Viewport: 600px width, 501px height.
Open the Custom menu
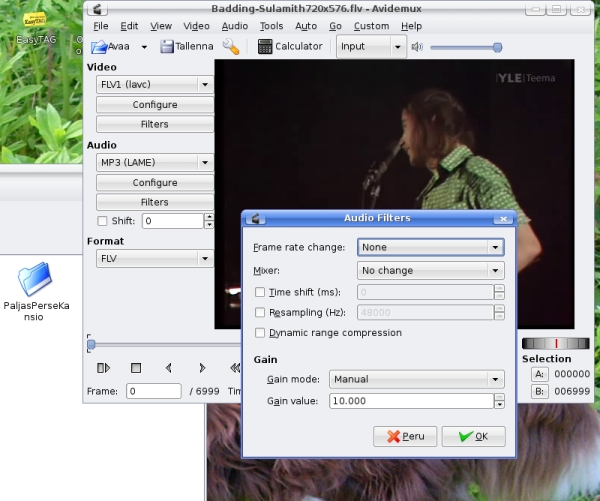[371, 26]
